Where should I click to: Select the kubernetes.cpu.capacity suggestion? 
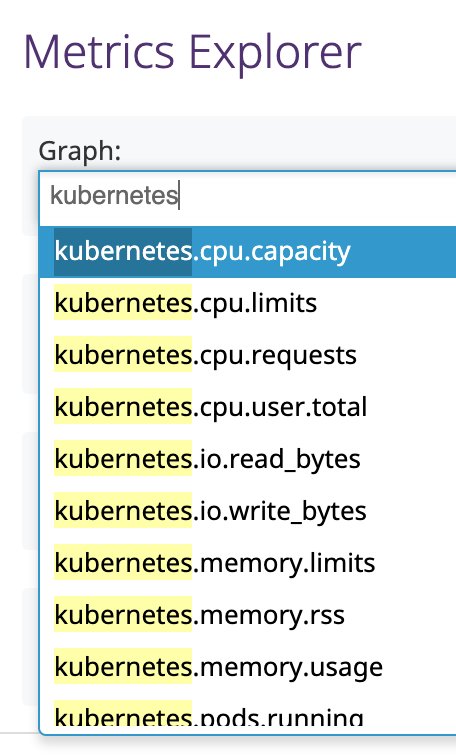click(248, 251)
